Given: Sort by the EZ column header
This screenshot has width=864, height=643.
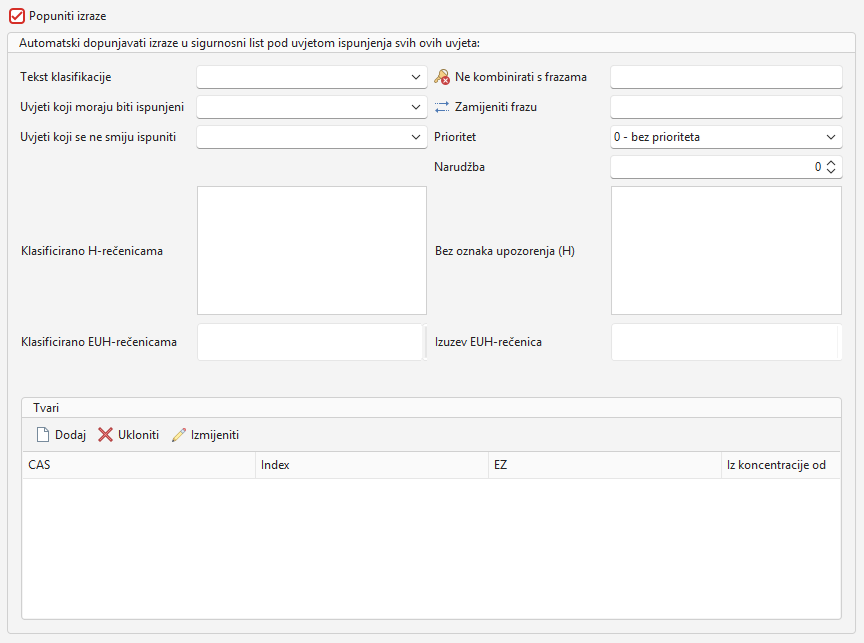Looking at the screenshot, I should [605, 465].
